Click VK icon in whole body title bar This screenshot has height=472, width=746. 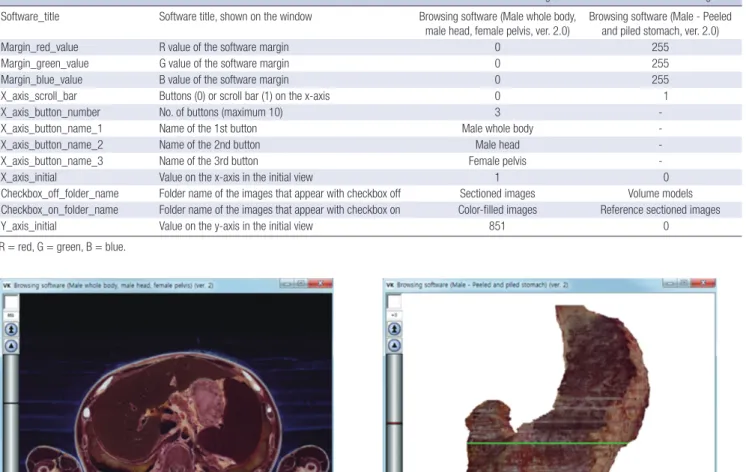7,285
